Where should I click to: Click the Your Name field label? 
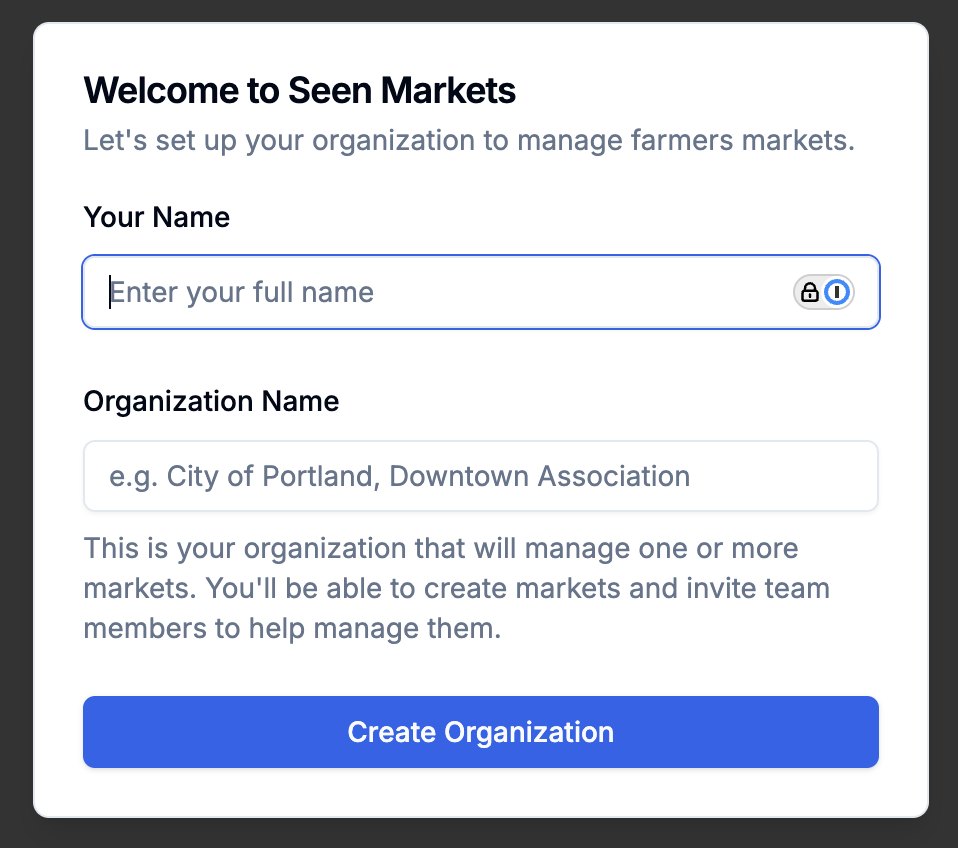156,217
